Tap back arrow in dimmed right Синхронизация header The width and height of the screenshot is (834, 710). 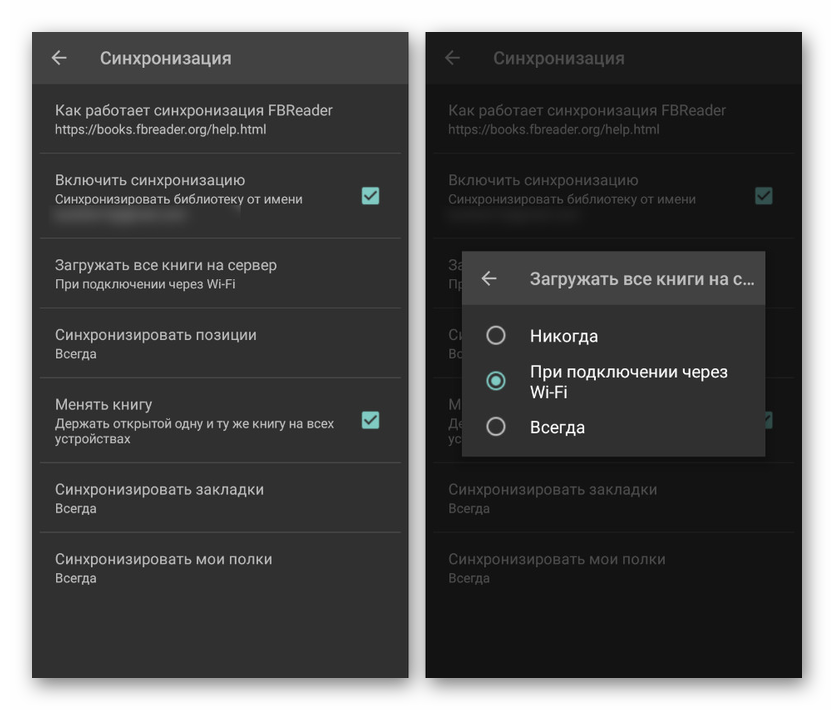pos(452,57)
